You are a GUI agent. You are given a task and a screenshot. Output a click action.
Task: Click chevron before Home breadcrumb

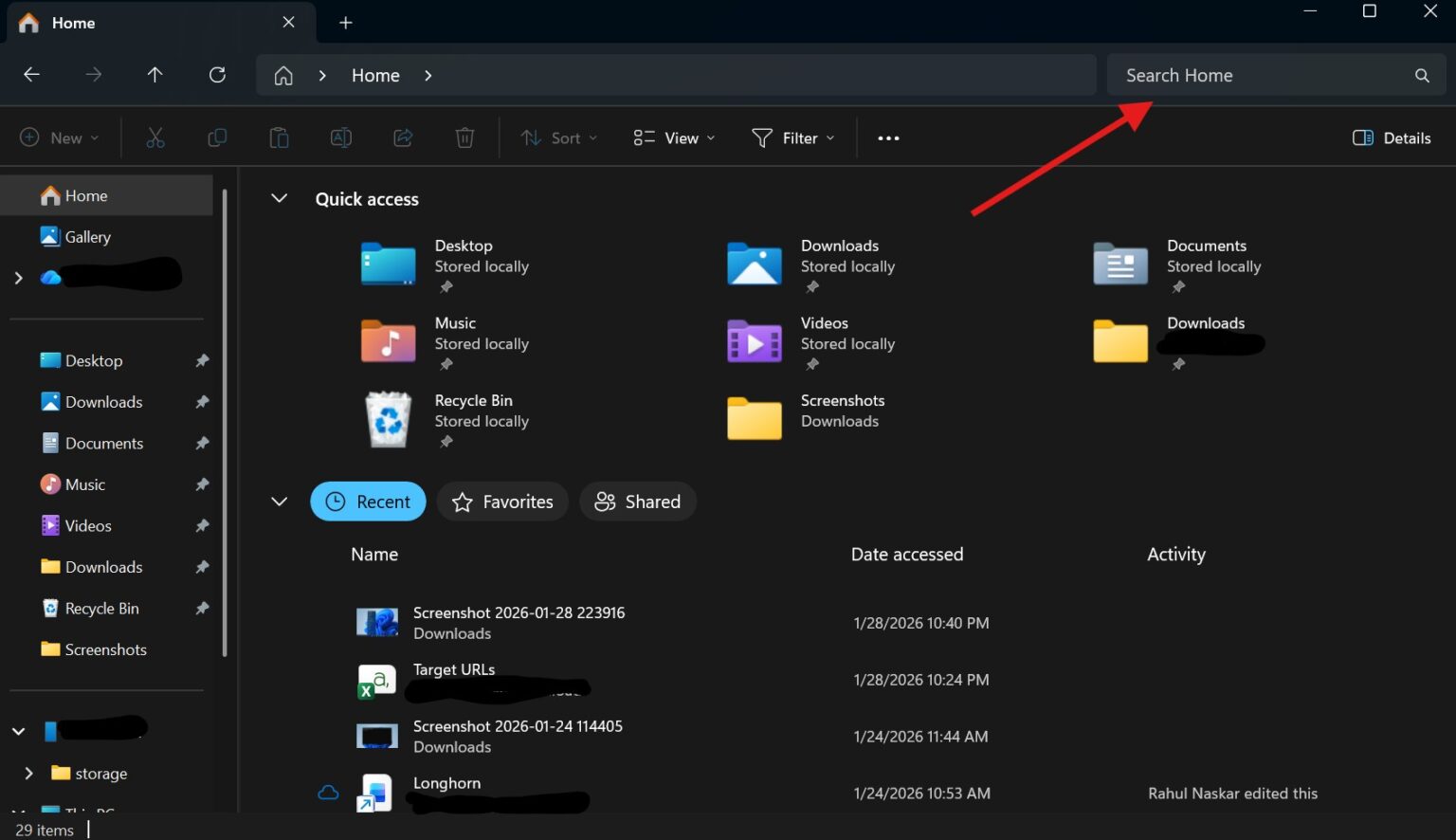click(x=322, y=76)
